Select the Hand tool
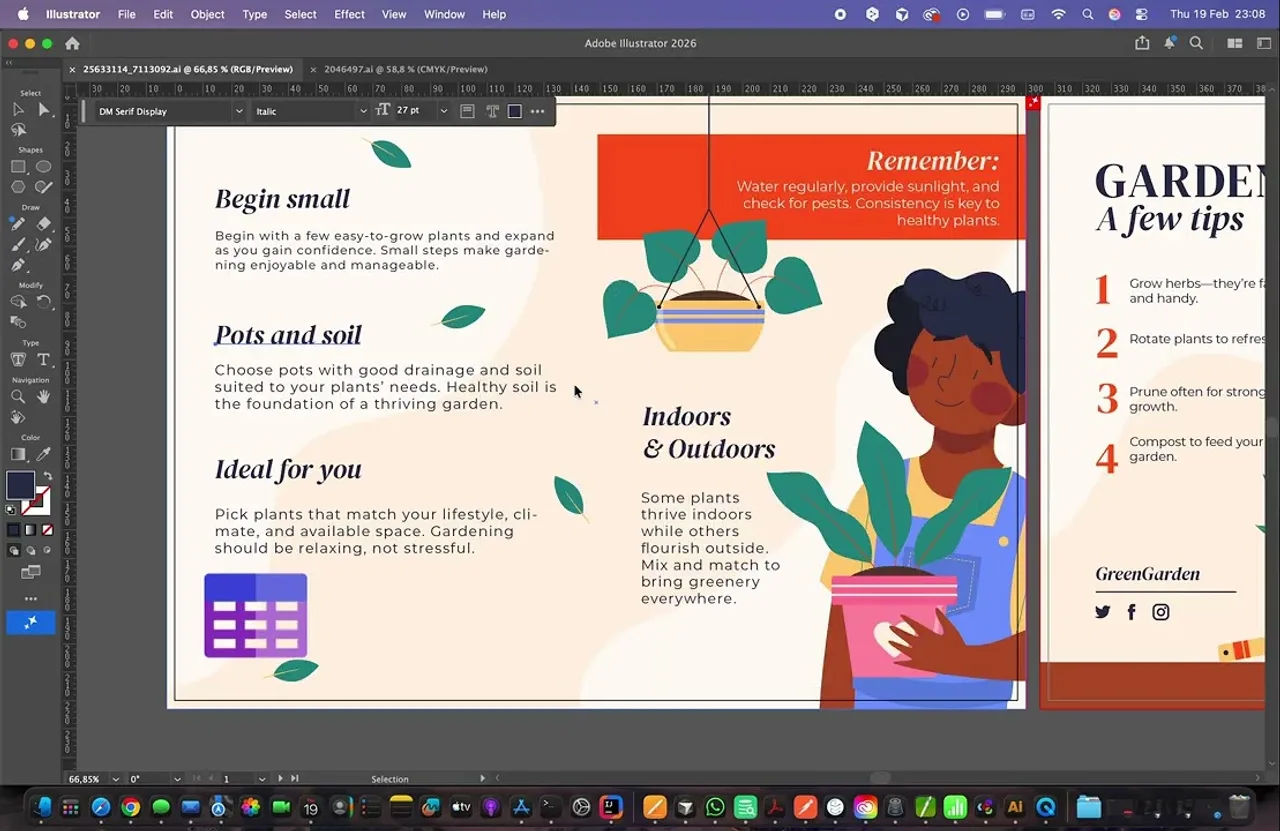The width and height of the screenshot is (1280, 831). coord(44,397)
